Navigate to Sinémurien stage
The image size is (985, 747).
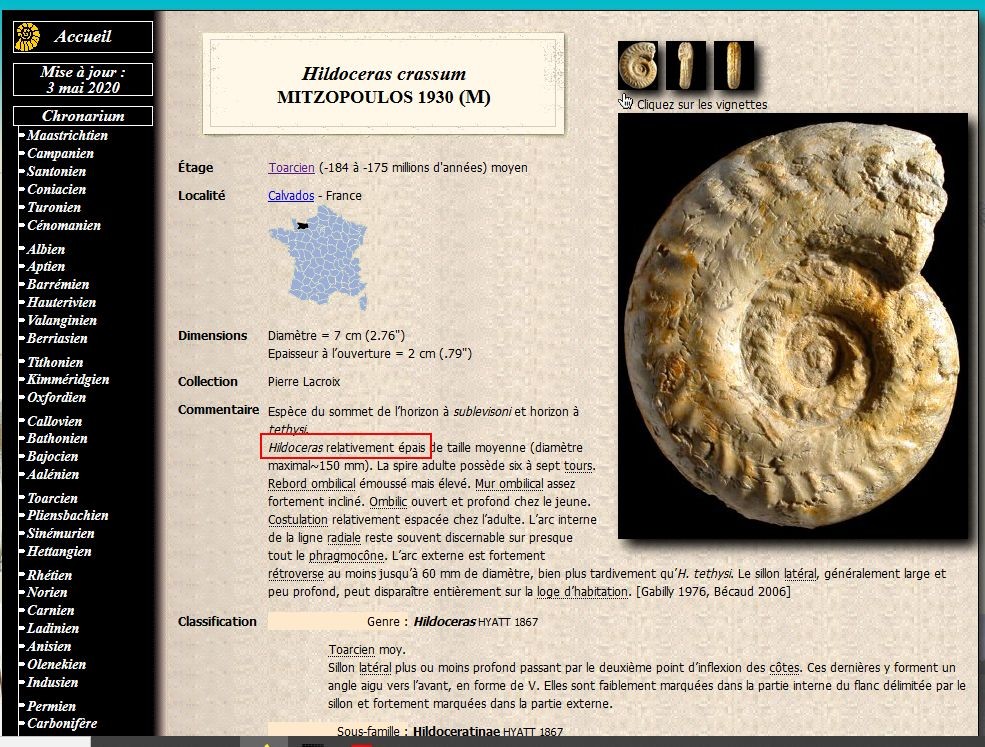(x=61, y=533)
